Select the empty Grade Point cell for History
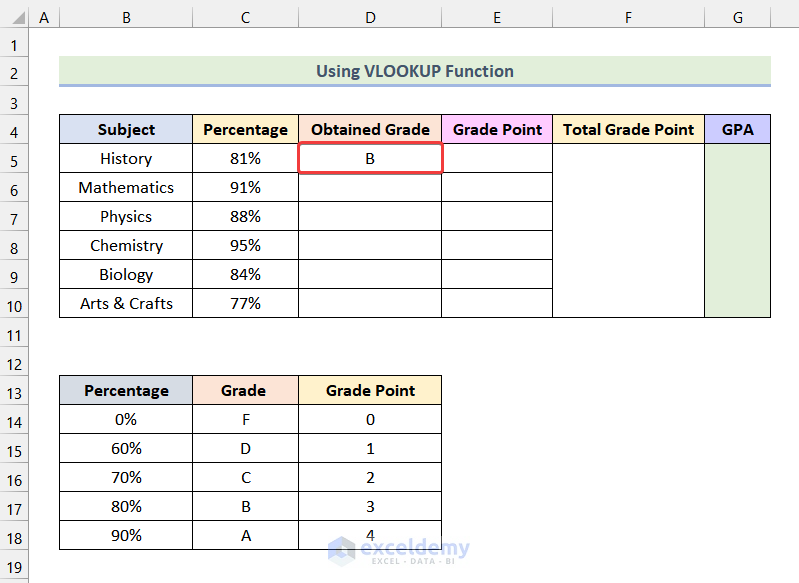Screen dimensions: 799x583 tap(497, 159)
